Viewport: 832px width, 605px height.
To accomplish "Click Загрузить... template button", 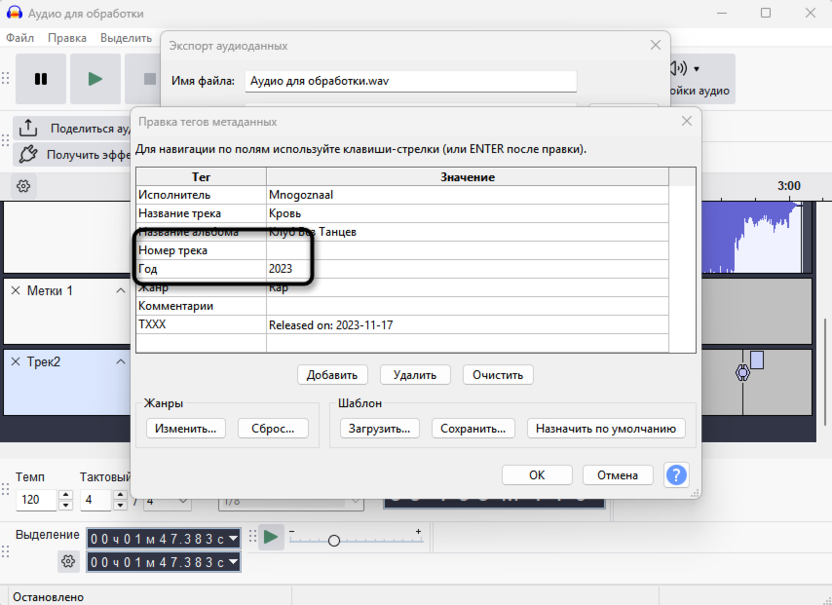I will [379, 428].
